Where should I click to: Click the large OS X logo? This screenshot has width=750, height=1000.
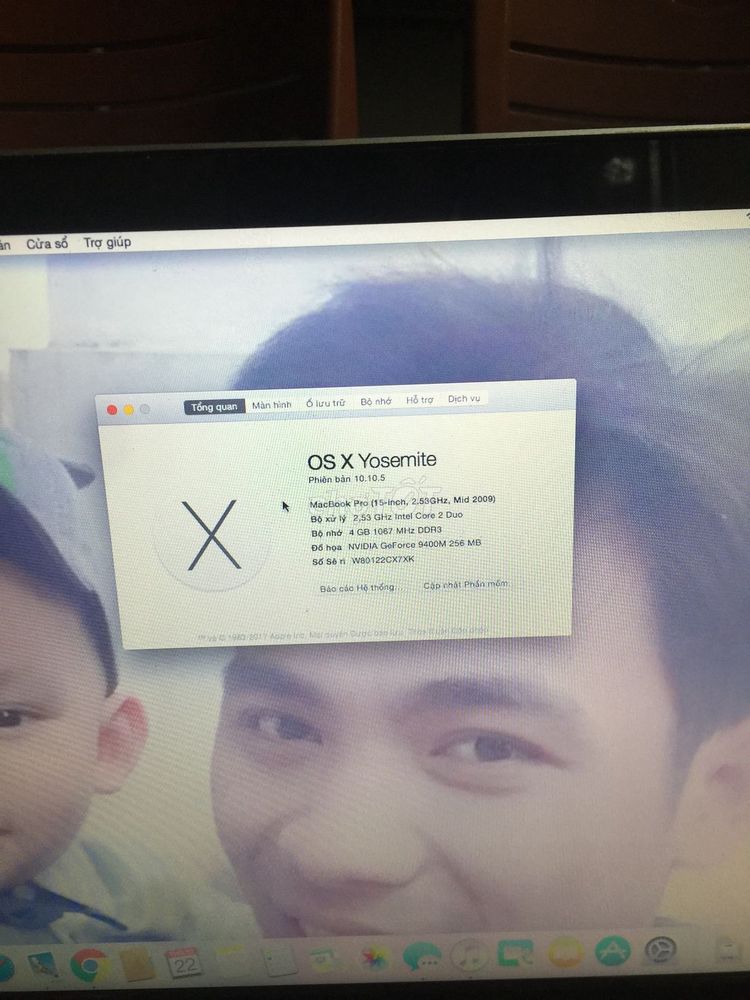pos(212,534)
